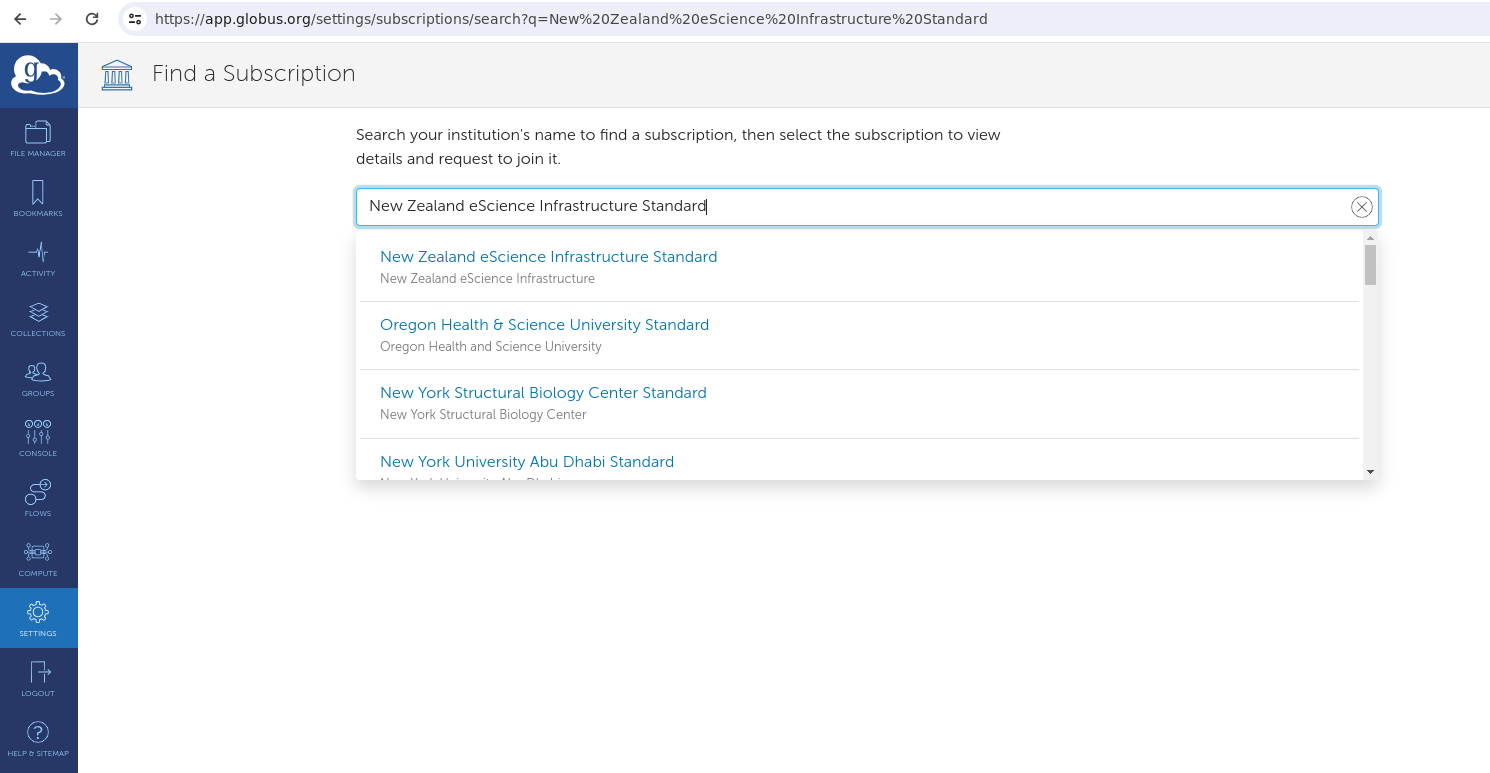Image resolution: width=1490 pixels, height=773 pixels.
Task: Click the subscription search input field
Action: click(x=867, y=207)
